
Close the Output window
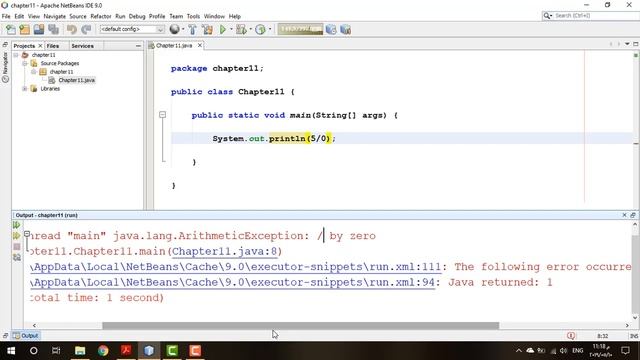pos(624,215)
